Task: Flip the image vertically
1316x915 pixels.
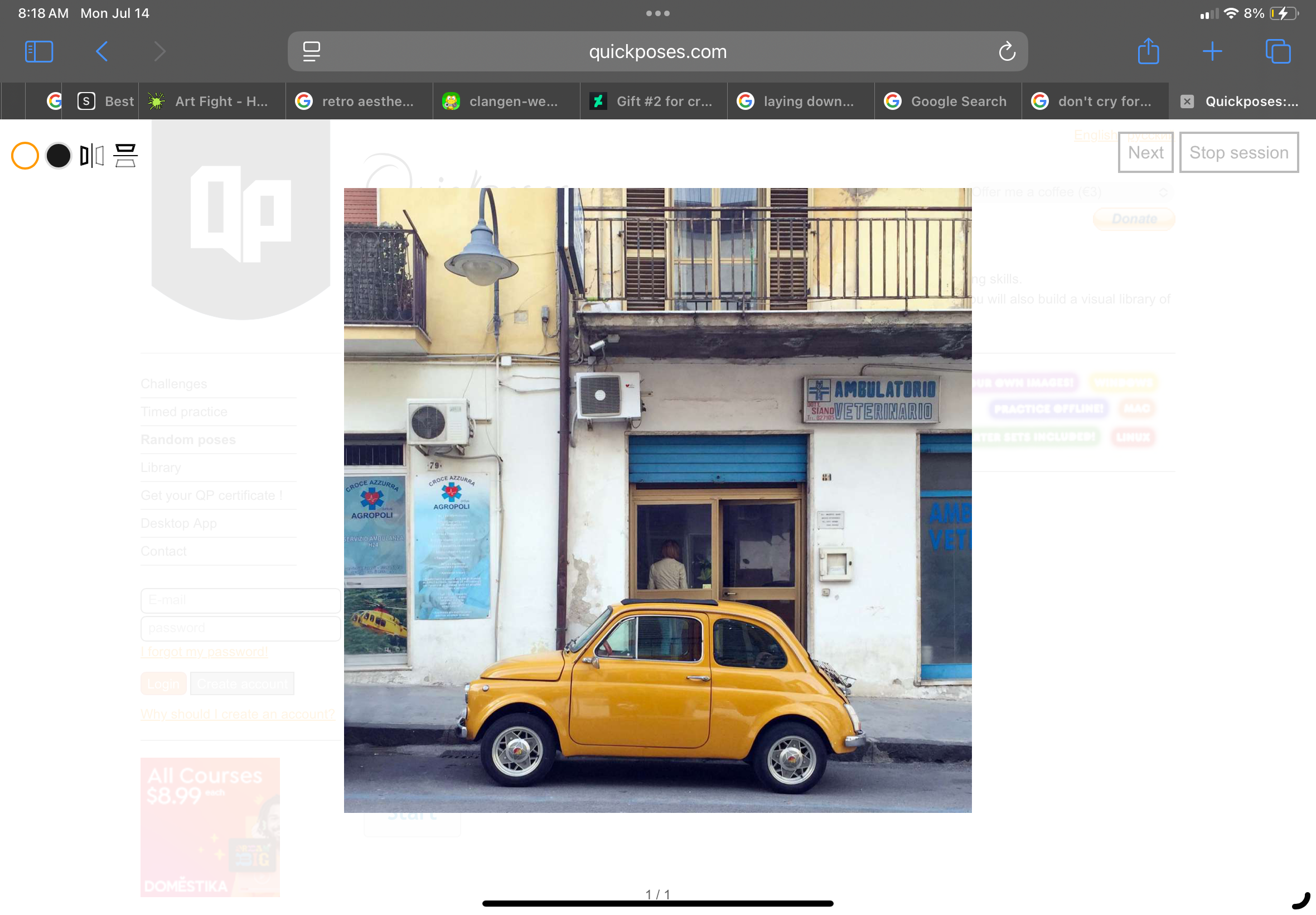Action: coord(125,156)
